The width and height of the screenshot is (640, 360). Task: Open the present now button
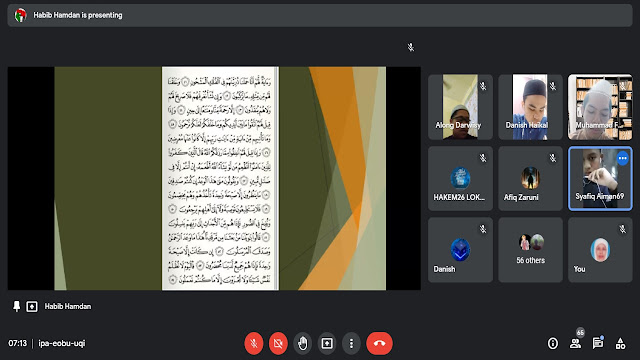(x=327, y=343)
